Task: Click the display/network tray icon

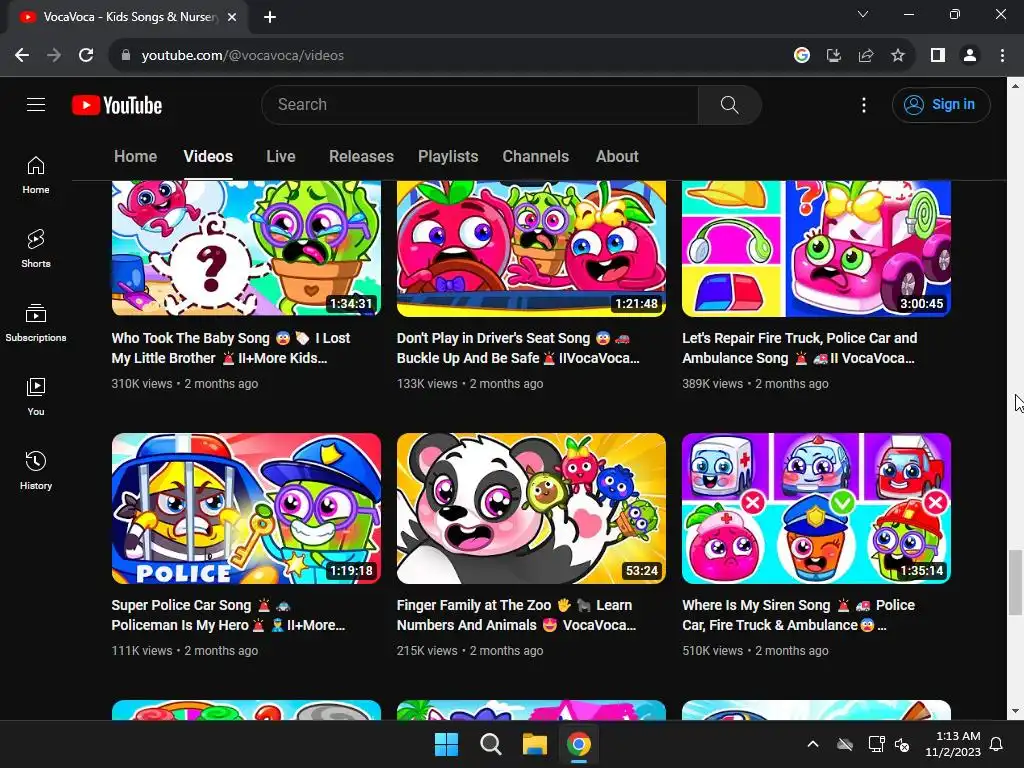Action: [876, 744]
